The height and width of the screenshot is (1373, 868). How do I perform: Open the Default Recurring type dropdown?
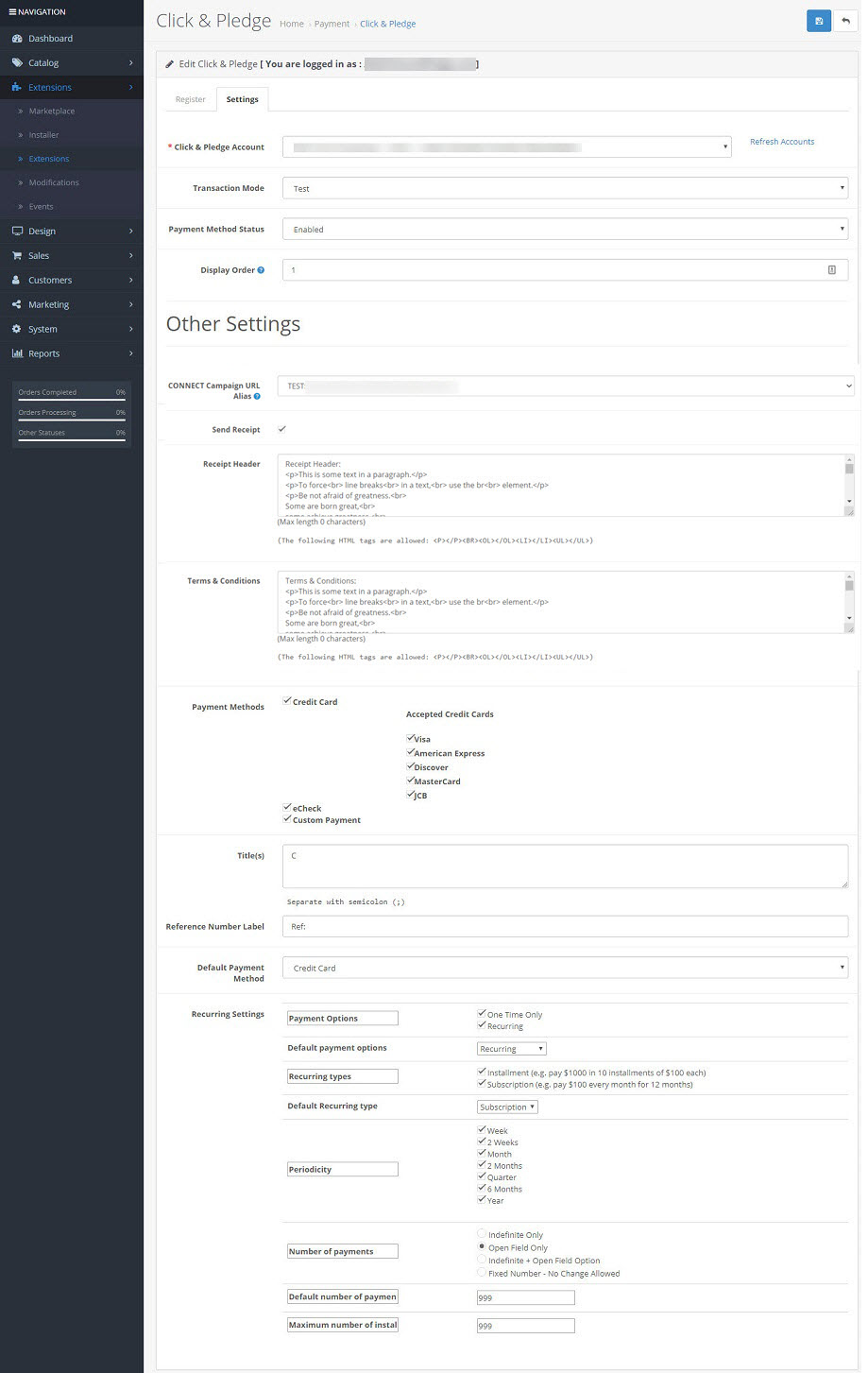tap(507, 1107)
